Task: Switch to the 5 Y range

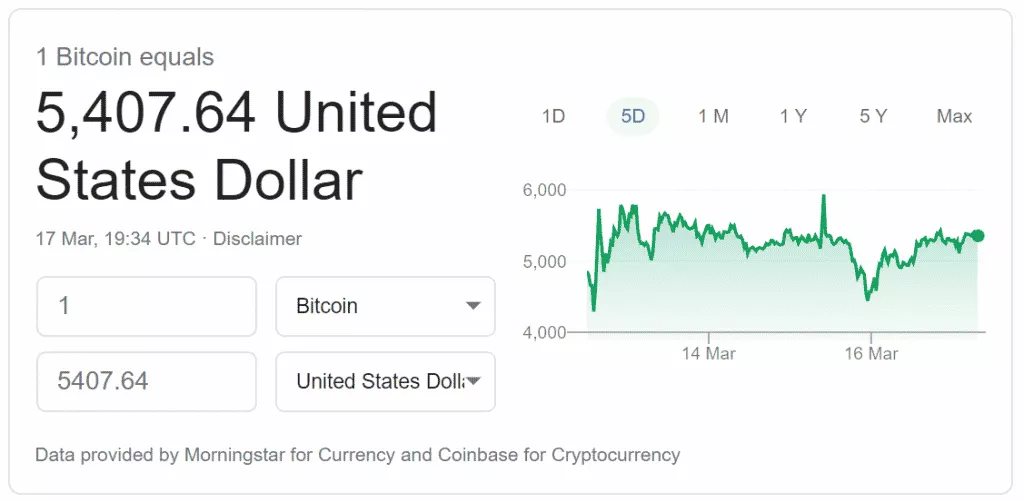Action: pyautogui.click(x=873, y=116)
